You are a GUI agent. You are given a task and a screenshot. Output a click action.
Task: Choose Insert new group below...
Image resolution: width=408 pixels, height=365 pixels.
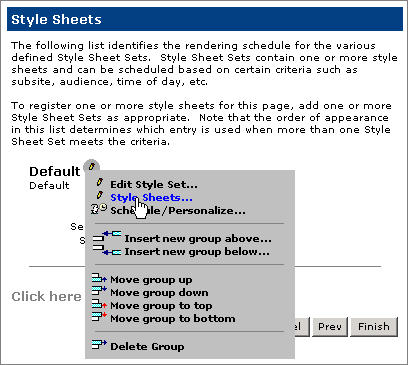pyautogui.click(x=197, y=252)
